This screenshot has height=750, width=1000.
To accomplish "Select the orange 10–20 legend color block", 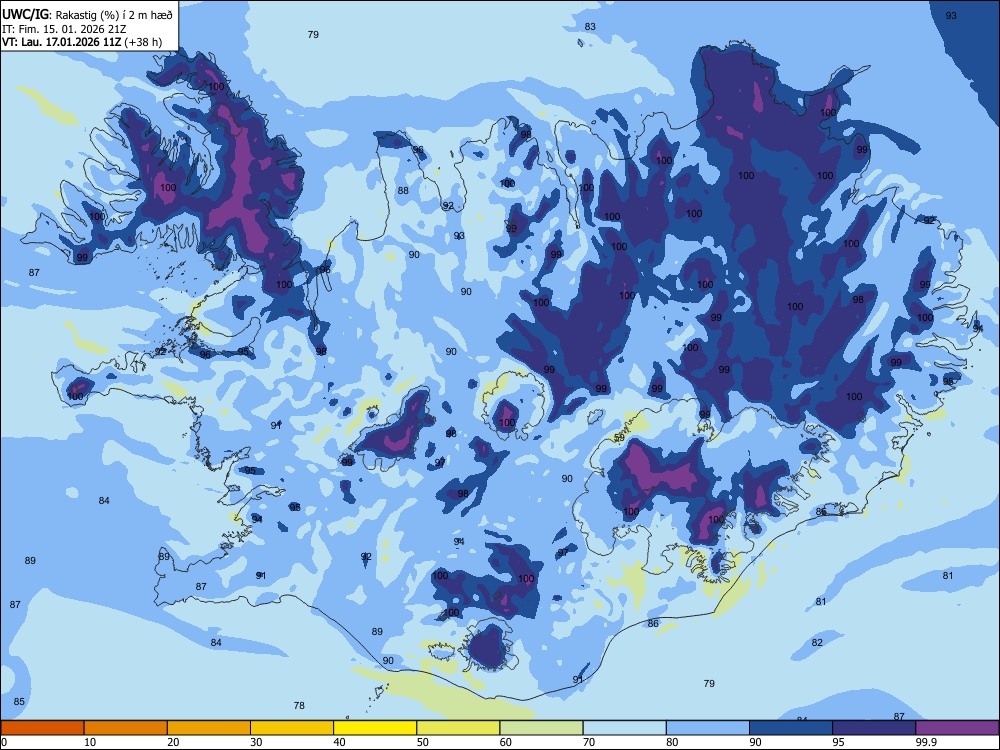I will coord(126,728).
